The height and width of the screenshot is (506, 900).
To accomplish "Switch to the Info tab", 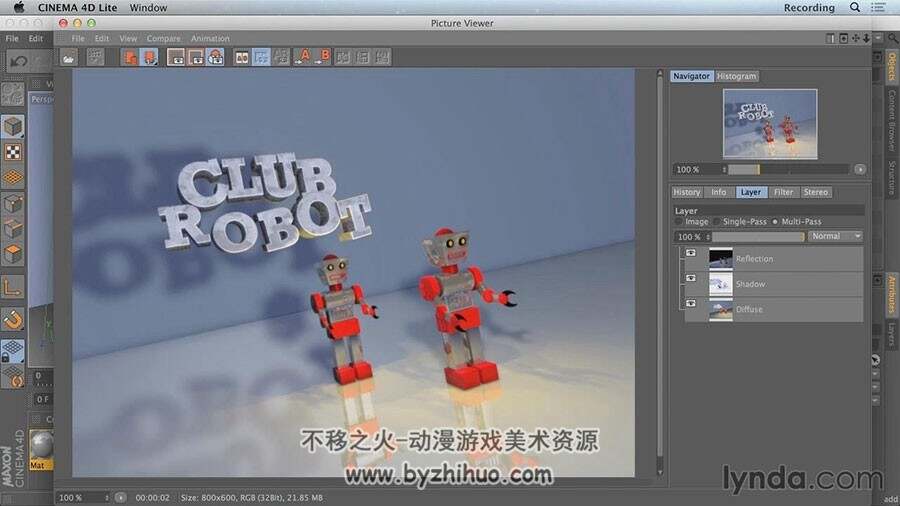I will point(719,192).
